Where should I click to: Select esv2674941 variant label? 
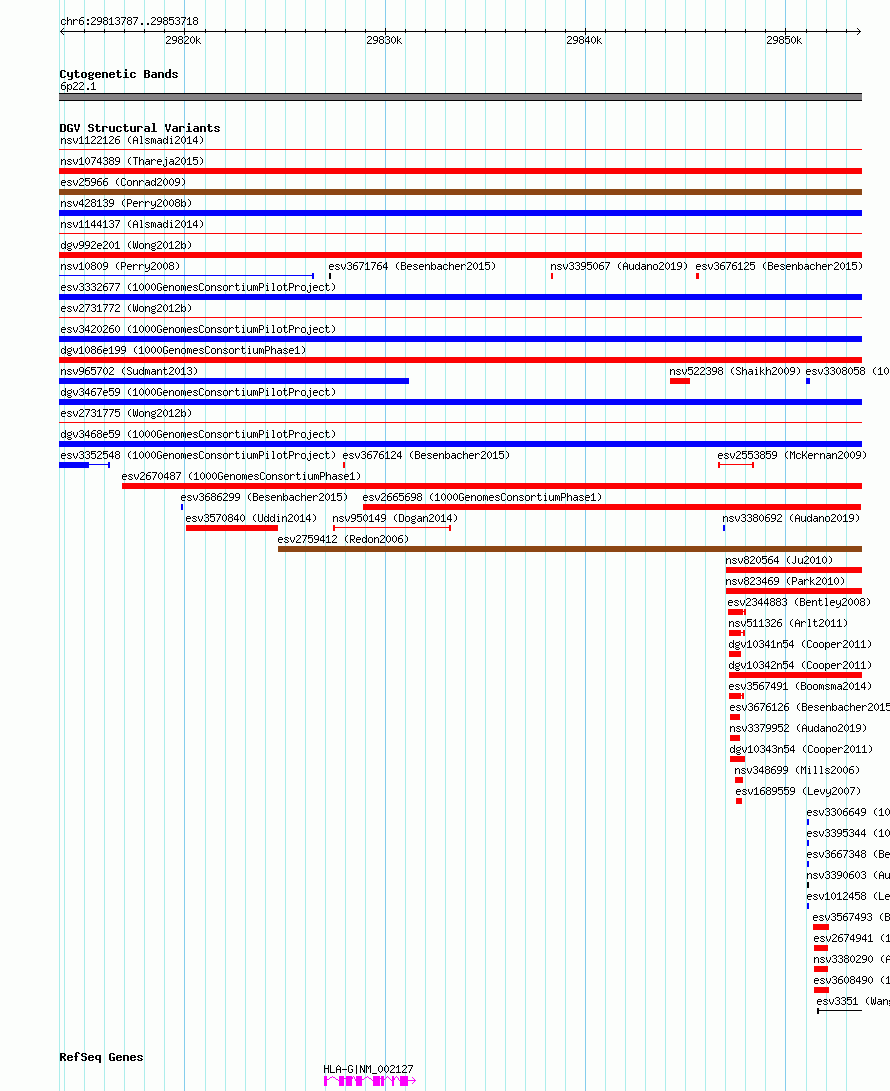point(851,938)
